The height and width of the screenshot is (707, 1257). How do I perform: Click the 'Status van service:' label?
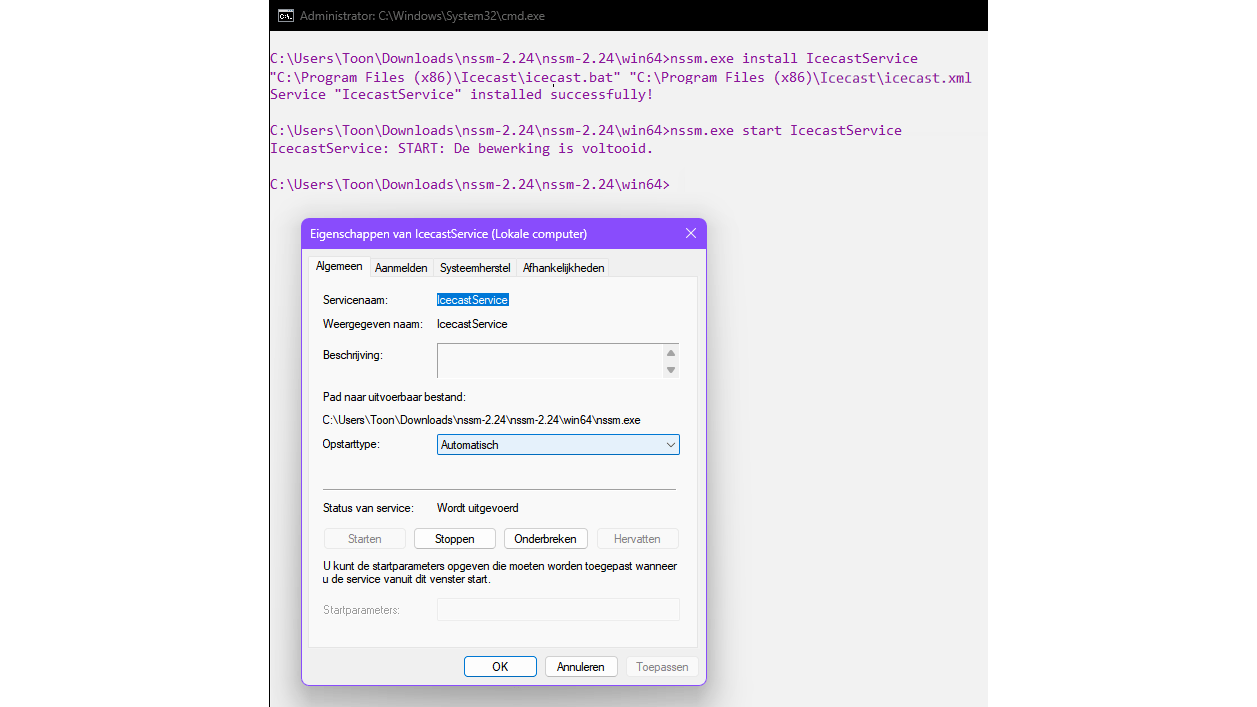(368, 508)
